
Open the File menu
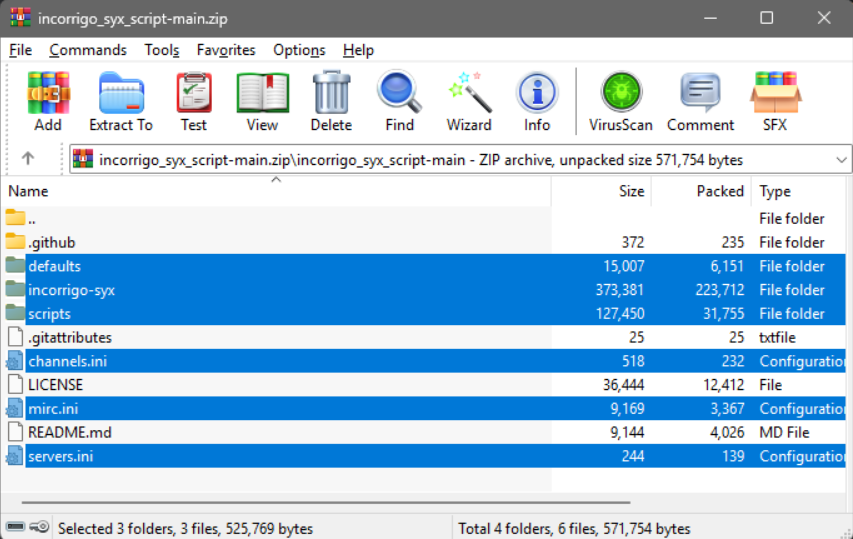pyautogui.click(x=21, y=50)
